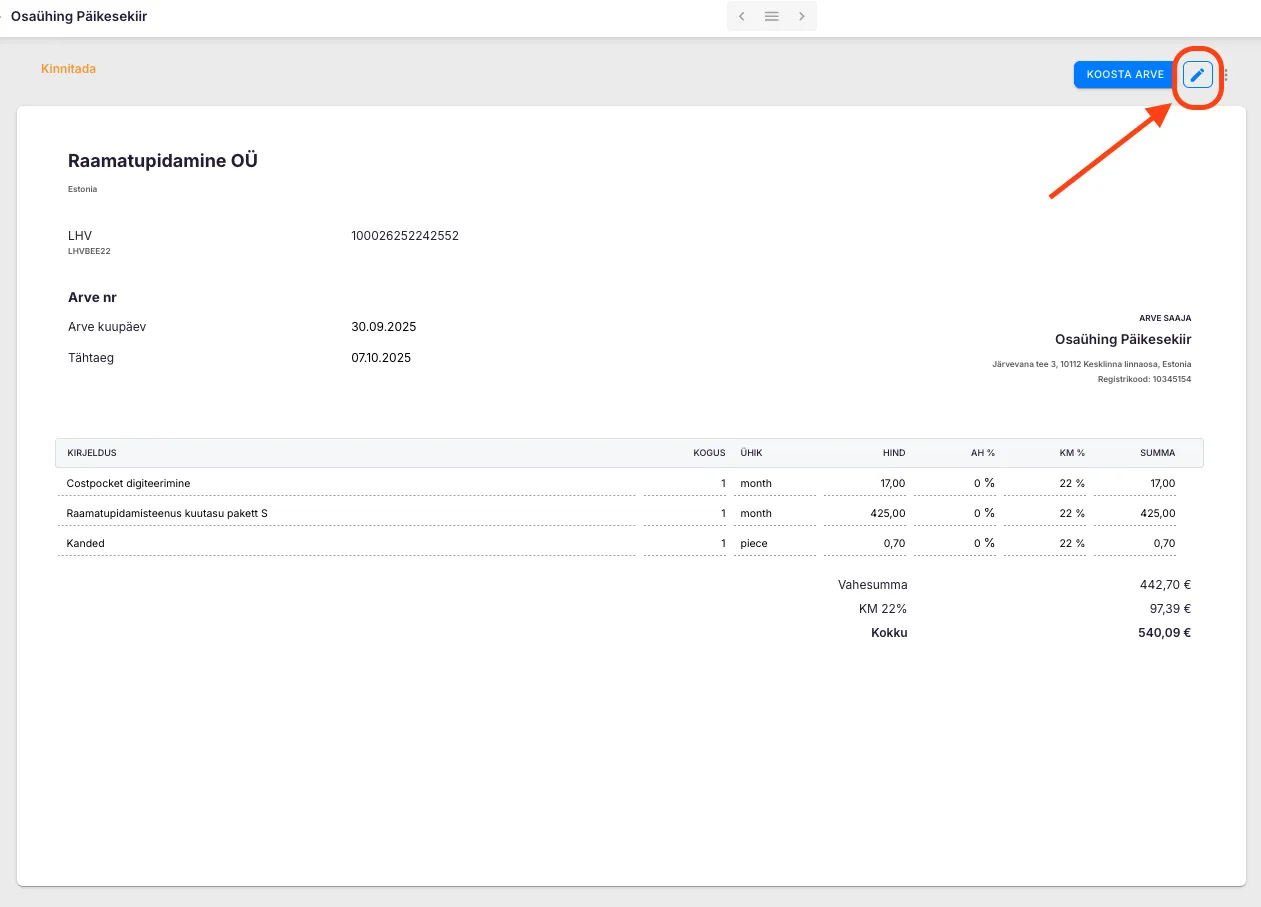Select the Kanded description row
This screenshot has height=907, width=1261.
tap(86, 543)
